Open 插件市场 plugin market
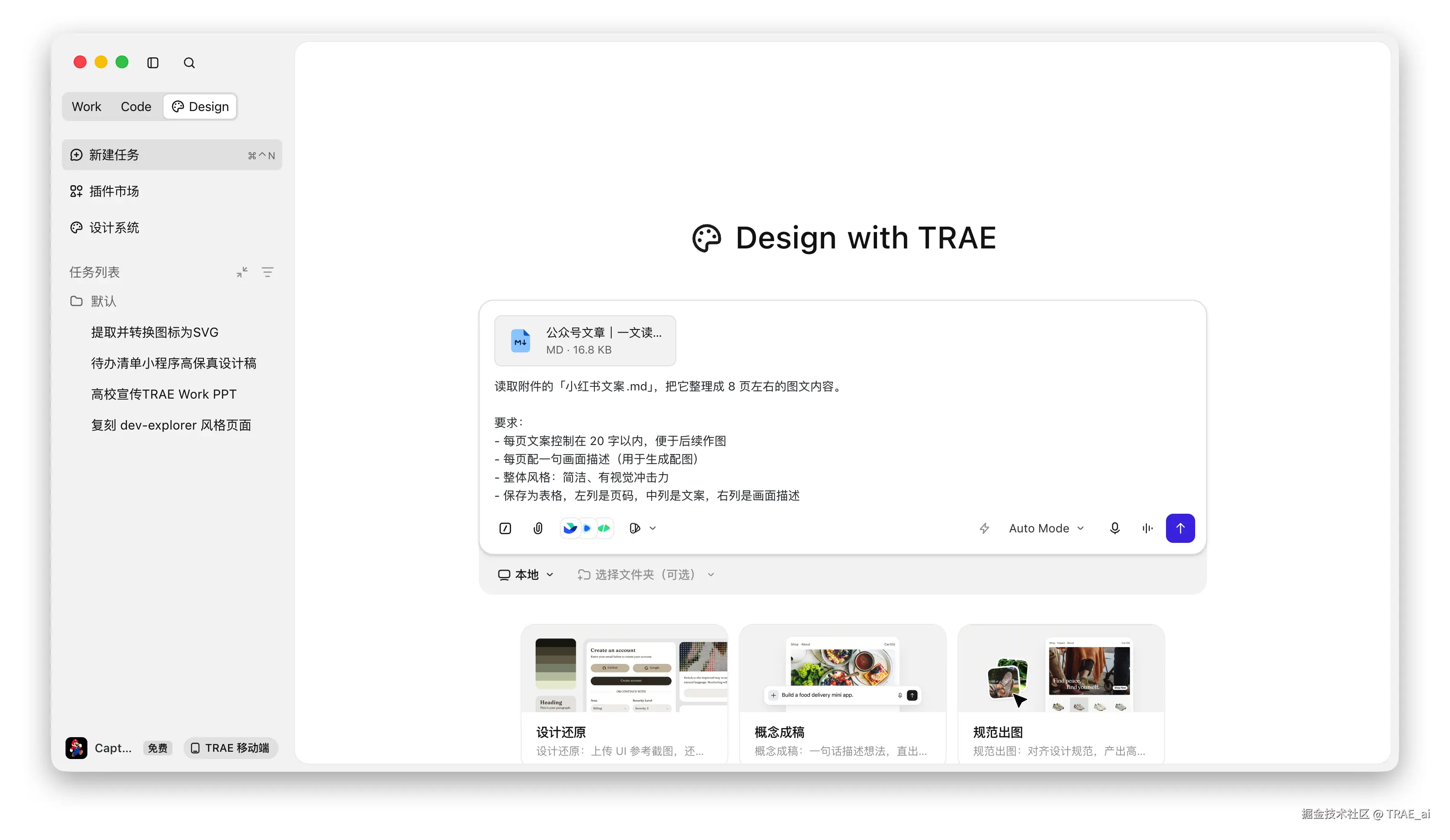Screen dimensions: 1450x840 tap(172, 191)
